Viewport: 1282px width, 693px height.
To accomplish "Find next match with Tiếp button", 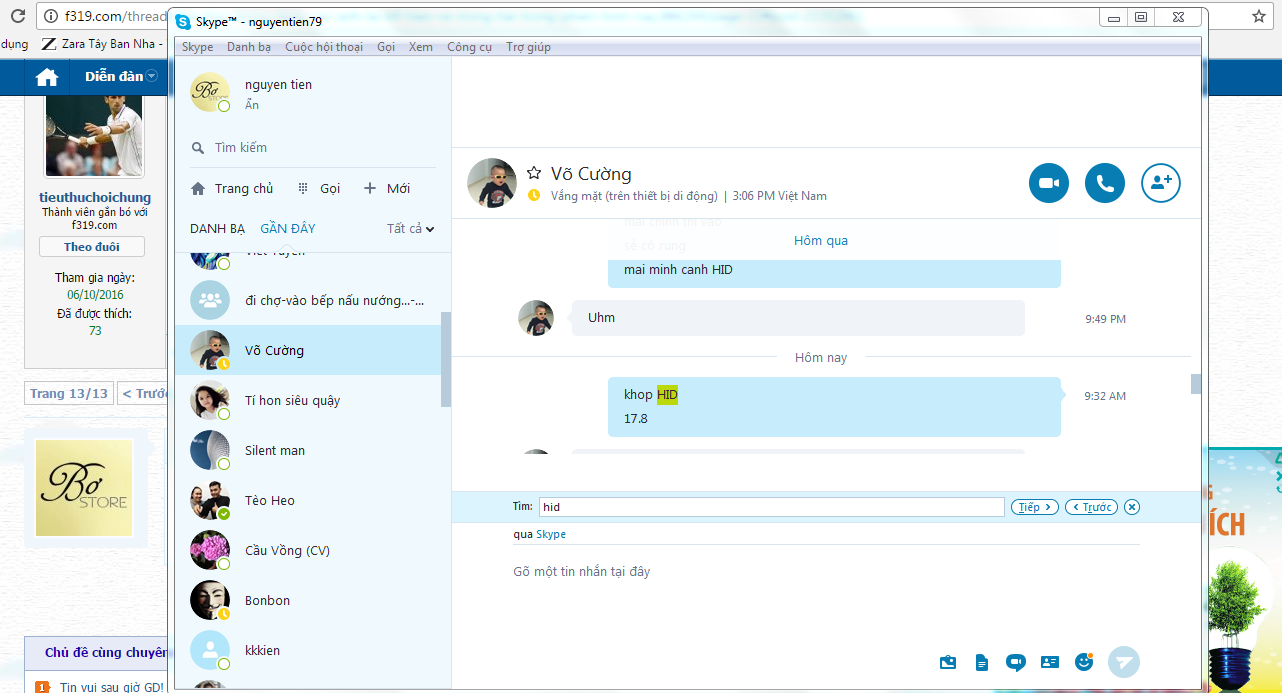I will pos(1034,507).
